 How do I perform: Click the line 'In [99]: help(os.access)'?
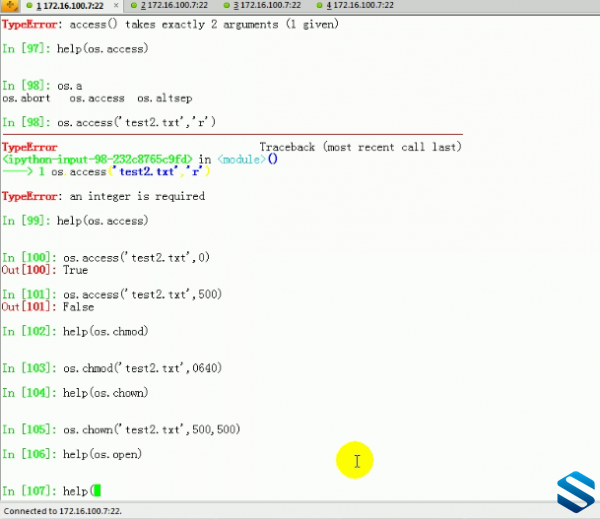tap(75, 221)
